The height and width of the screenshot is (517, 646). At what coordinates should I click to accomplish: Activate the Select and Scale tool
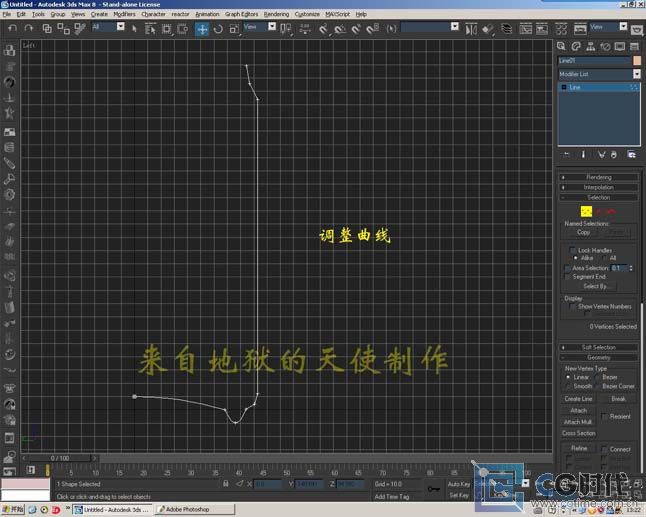[234, 28]
